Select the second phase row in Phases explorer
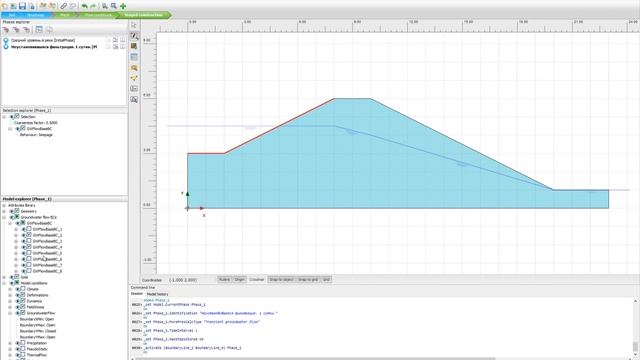This screenshot has height=360, width=640. 64,47
